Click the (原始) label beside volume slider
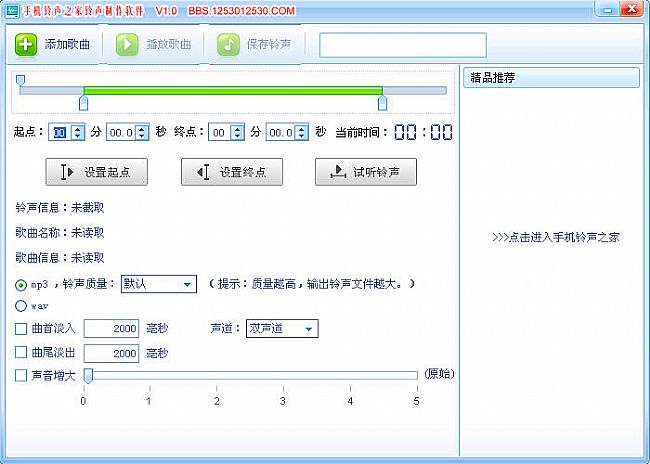The height and width of the screenshot is (464, 650). 439,374
